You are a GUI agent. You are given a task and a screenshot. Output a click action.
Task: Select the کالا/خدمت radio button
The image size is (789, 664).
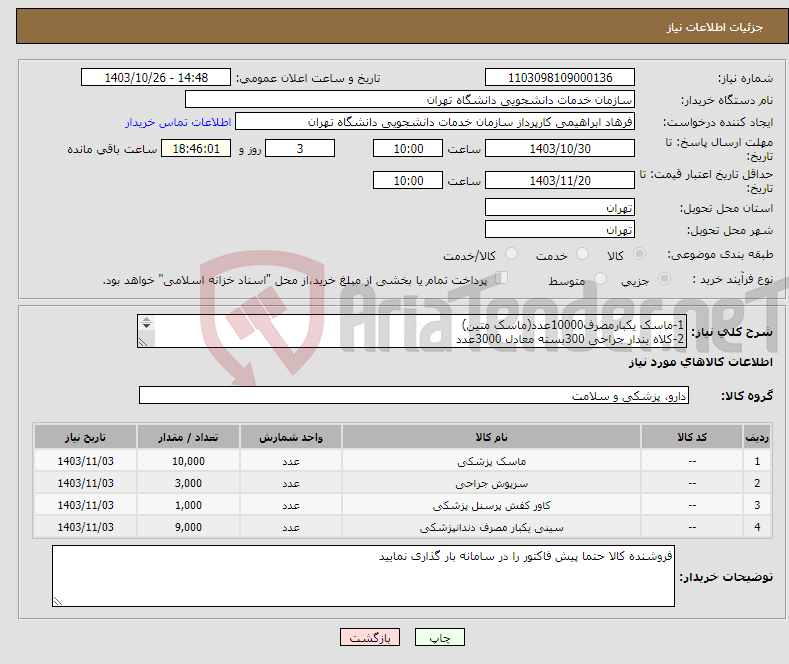511,254
